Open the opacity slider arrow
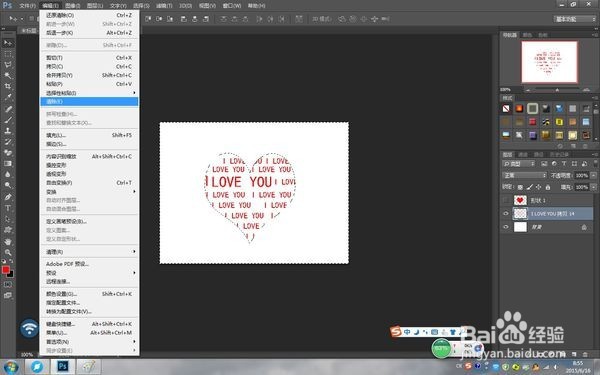Image resolution: width=600 pixels, height=375 pixels. (592, 175)
